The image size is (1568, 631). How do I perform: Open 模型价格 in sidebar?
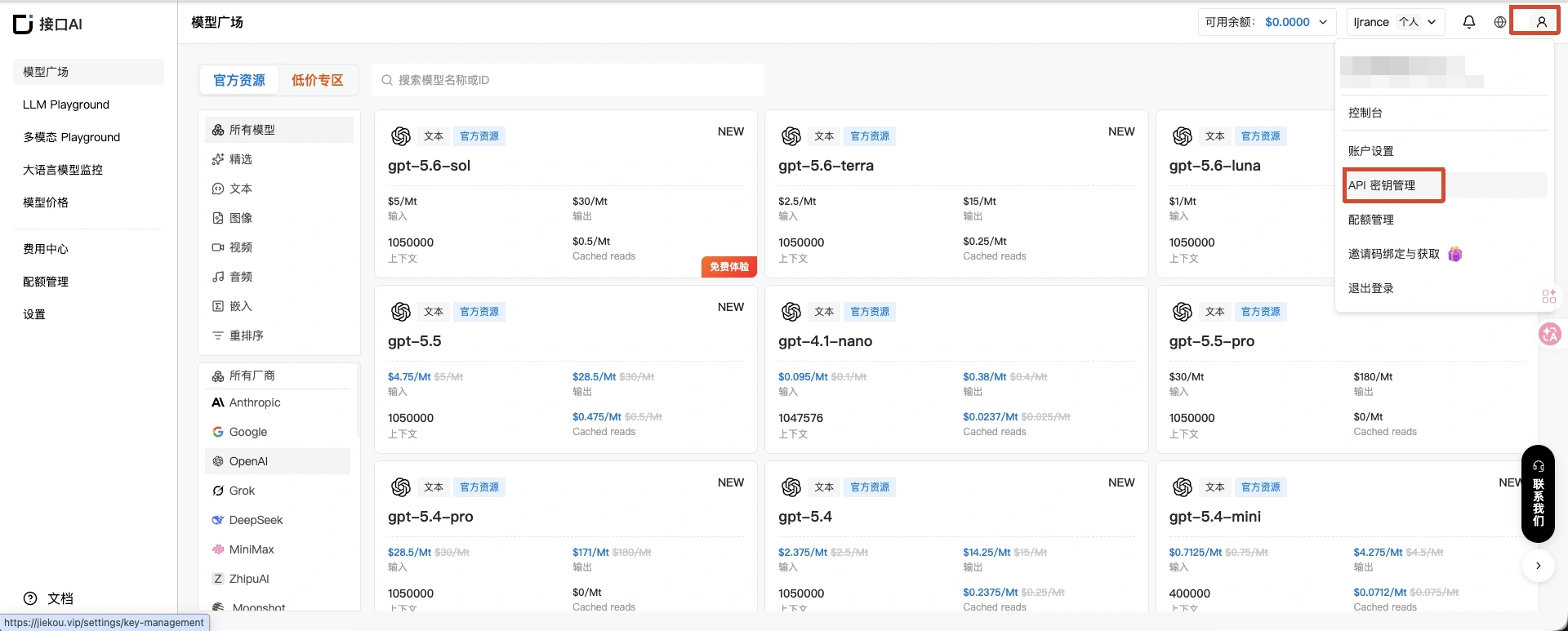88,202
